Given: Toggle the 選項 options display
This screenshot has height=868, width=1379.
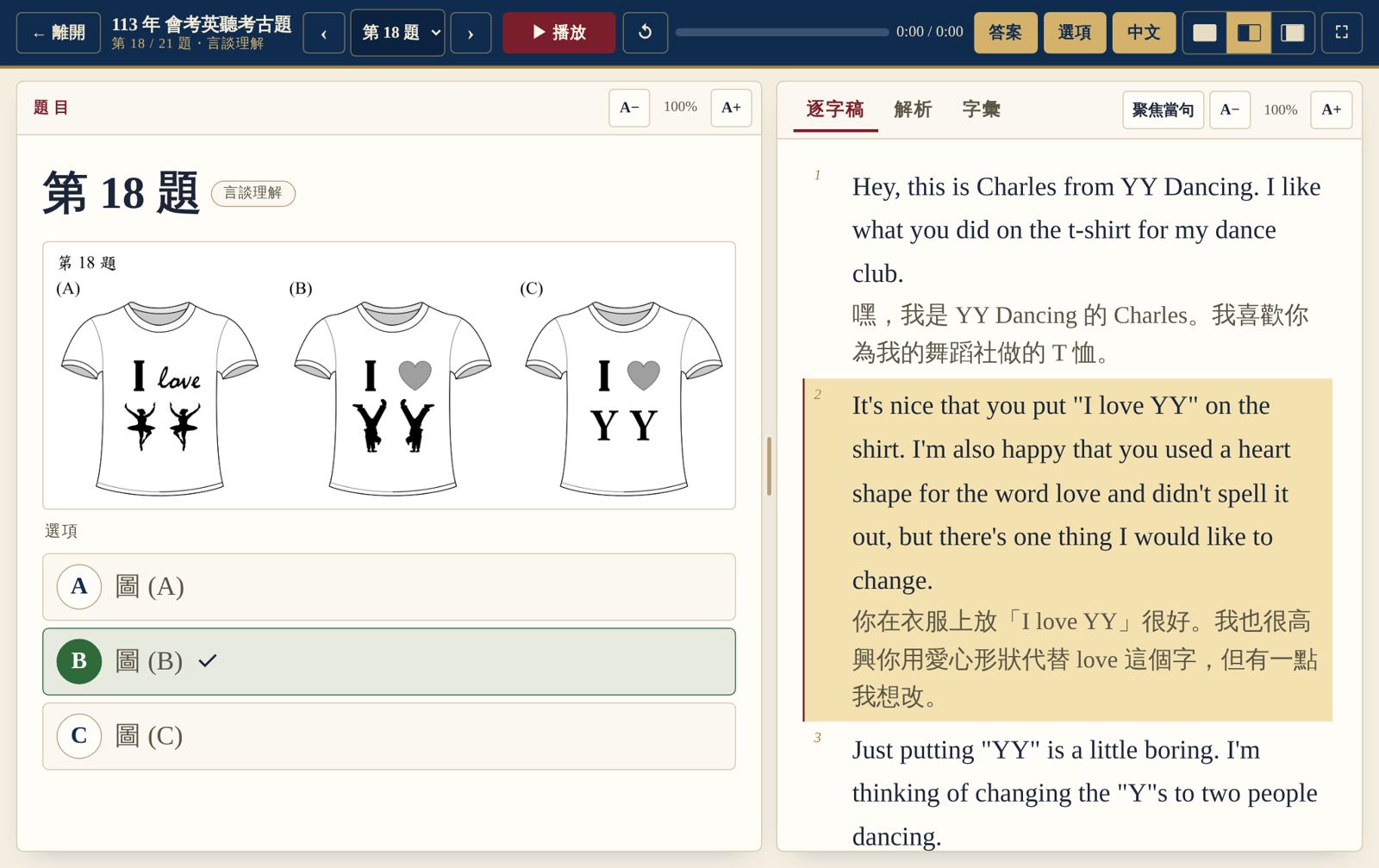Looking at the screenshot, I should pyautogui.click(x=1075, y=33).
